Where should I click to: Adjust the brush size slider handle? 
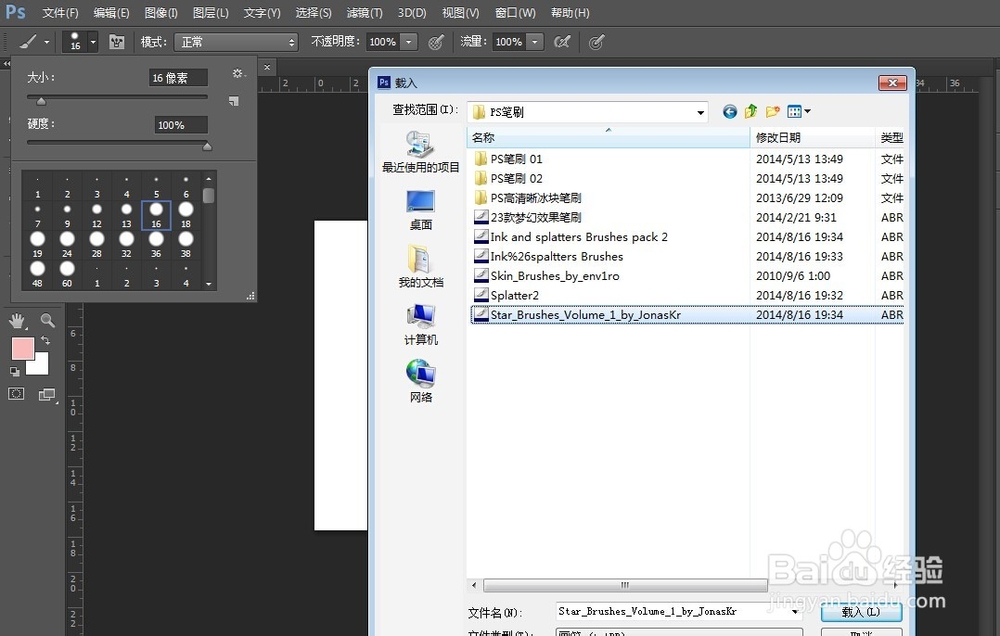[x=41, y=101]
